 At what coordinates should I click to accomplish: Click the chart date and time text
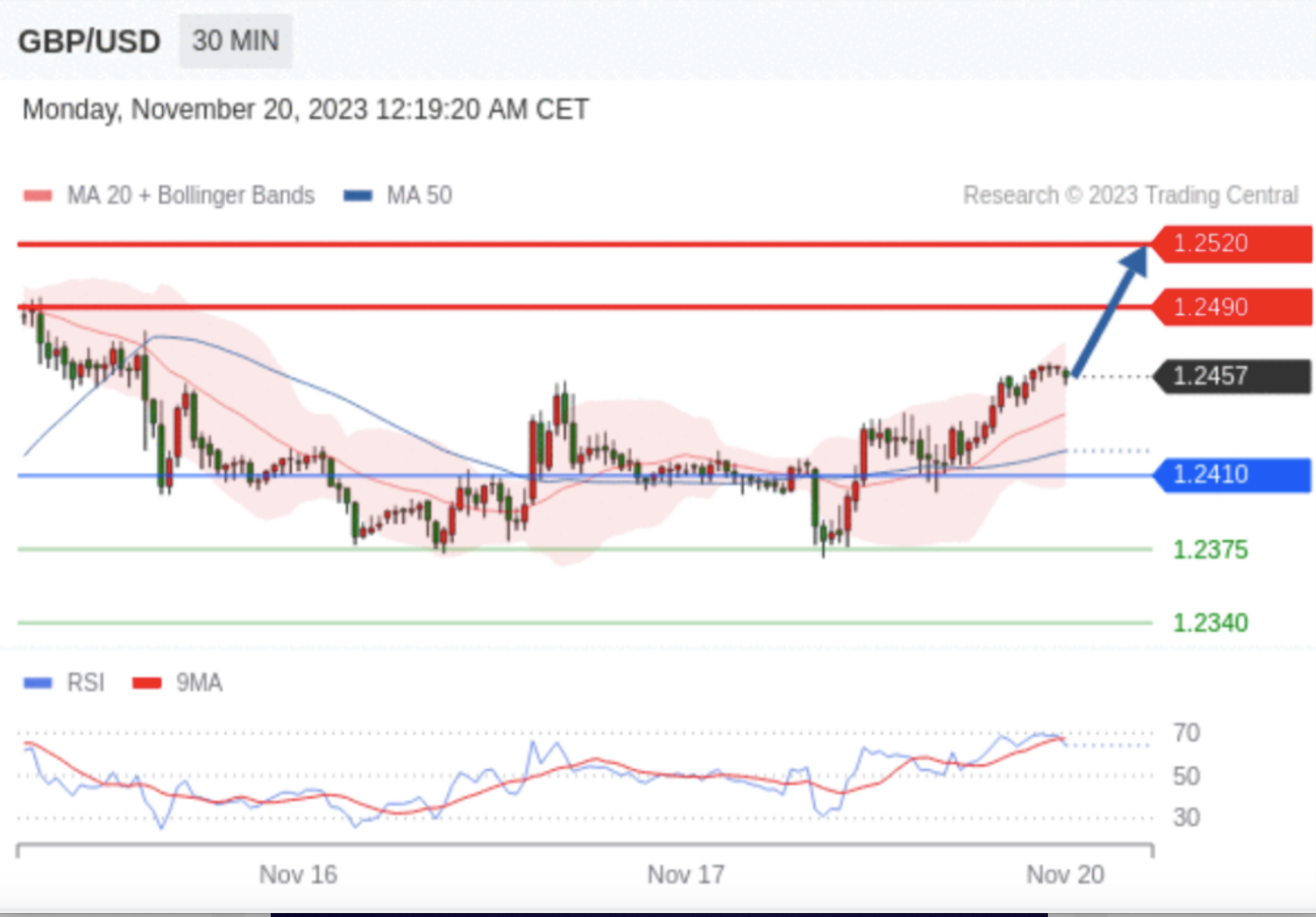(x=305, y=109)
